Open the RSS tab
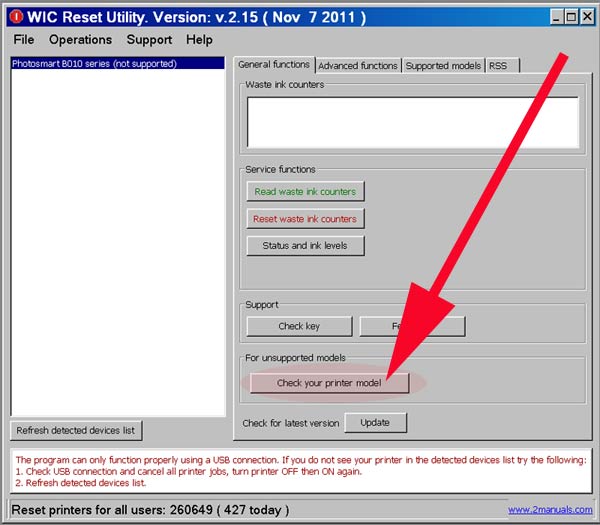 point(498,66)
